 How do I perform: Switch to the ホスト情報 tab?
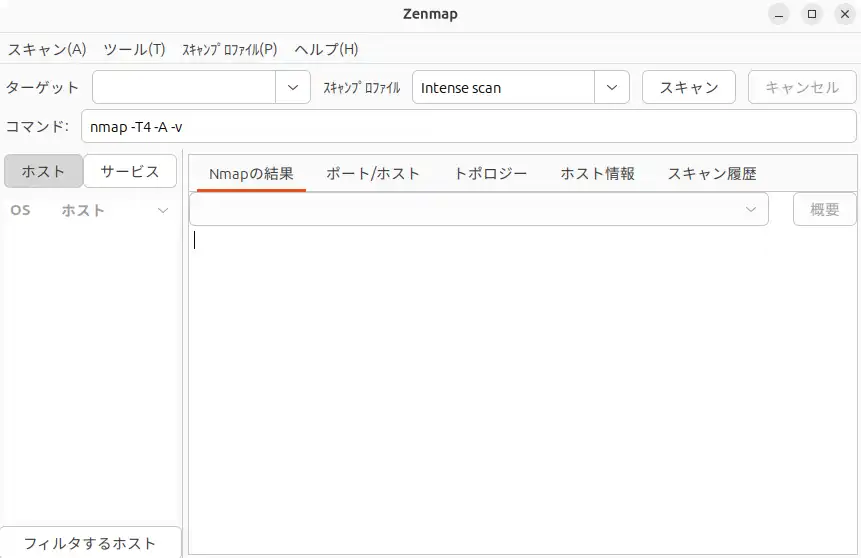[x=597, y=174]
